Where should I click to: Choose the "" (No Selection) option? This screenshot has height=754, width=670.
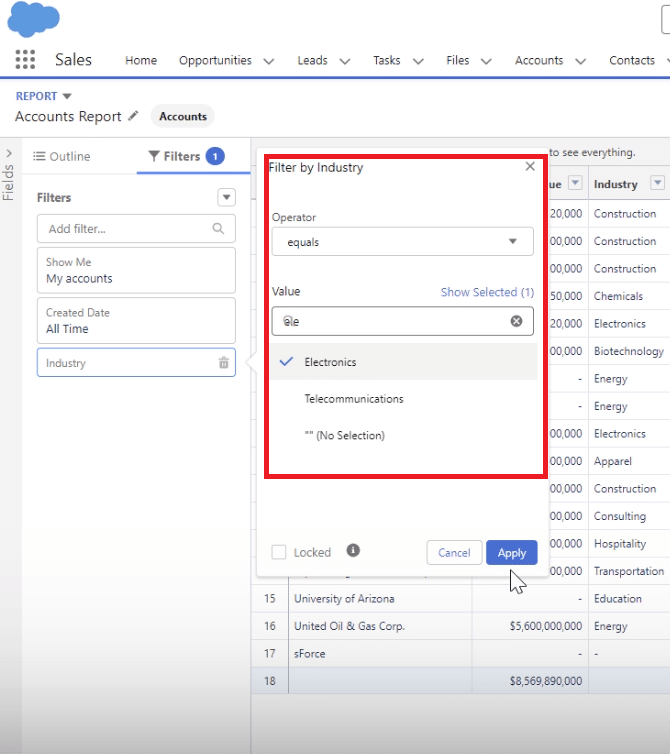pyautogui.click(x=404, y=435)
